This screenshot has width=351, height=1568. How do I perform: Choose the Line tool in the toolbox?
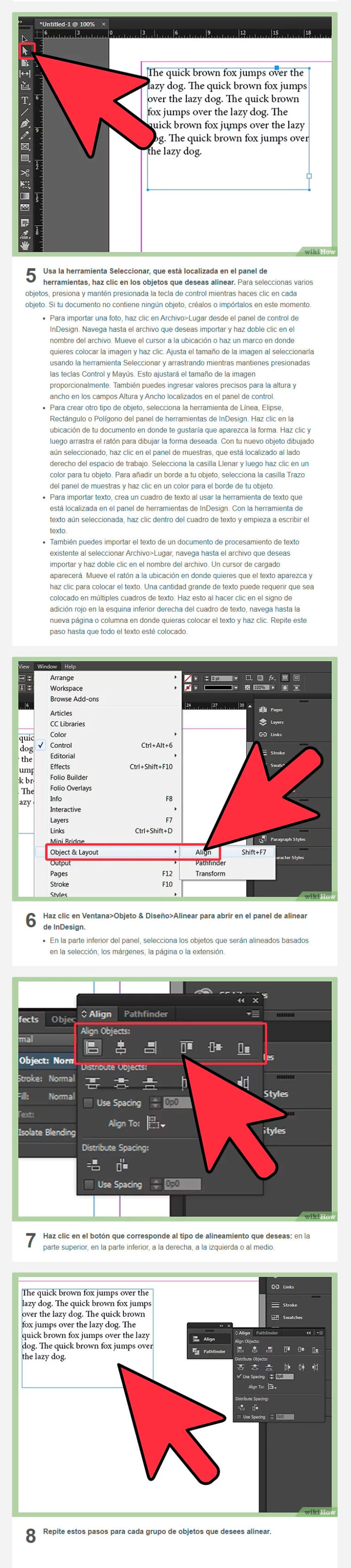coord(25,112)
